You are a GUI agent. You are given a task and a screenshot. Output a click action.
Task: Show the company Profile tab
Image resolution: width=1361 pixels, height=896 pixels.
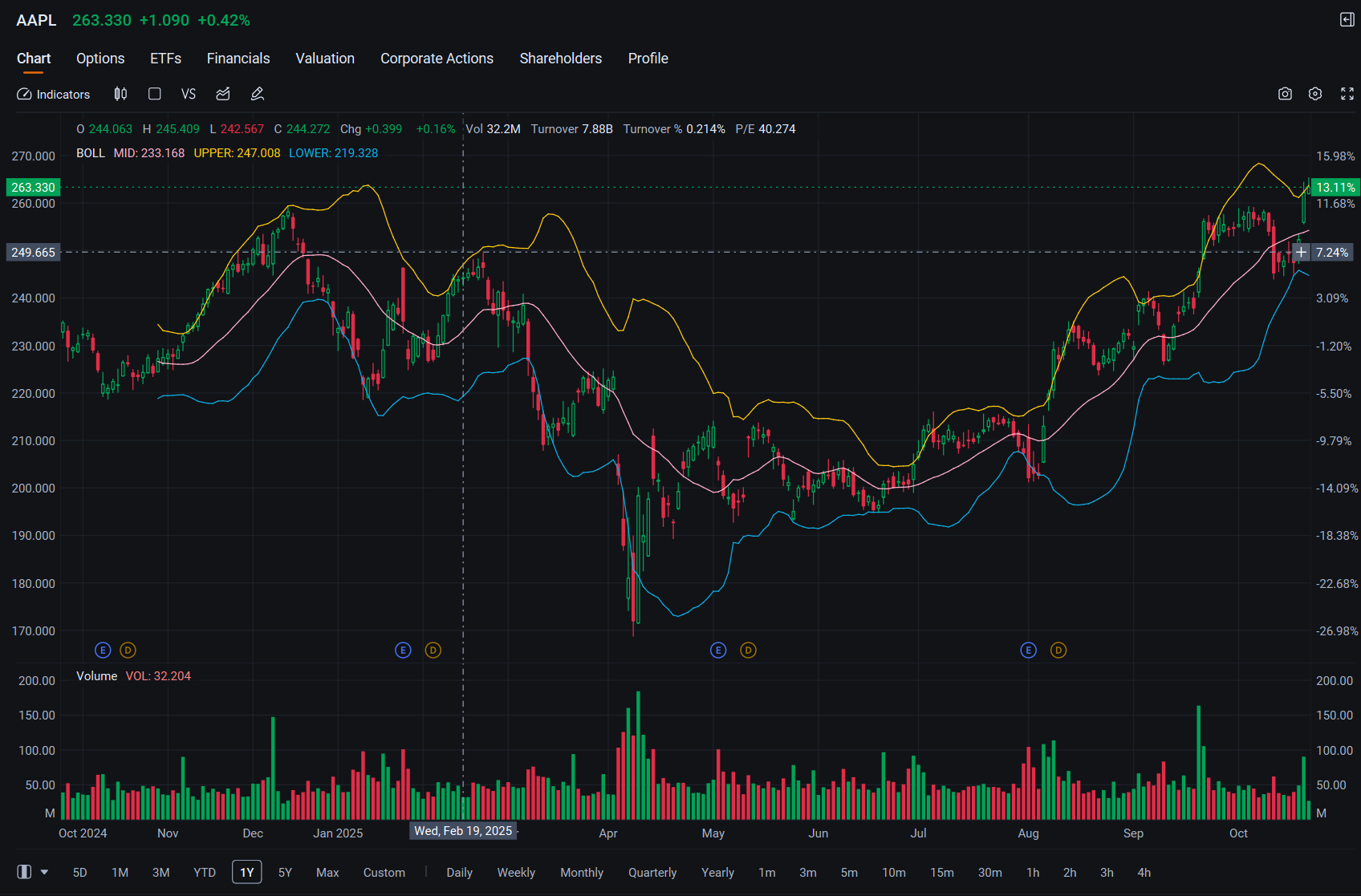[648, 59]
